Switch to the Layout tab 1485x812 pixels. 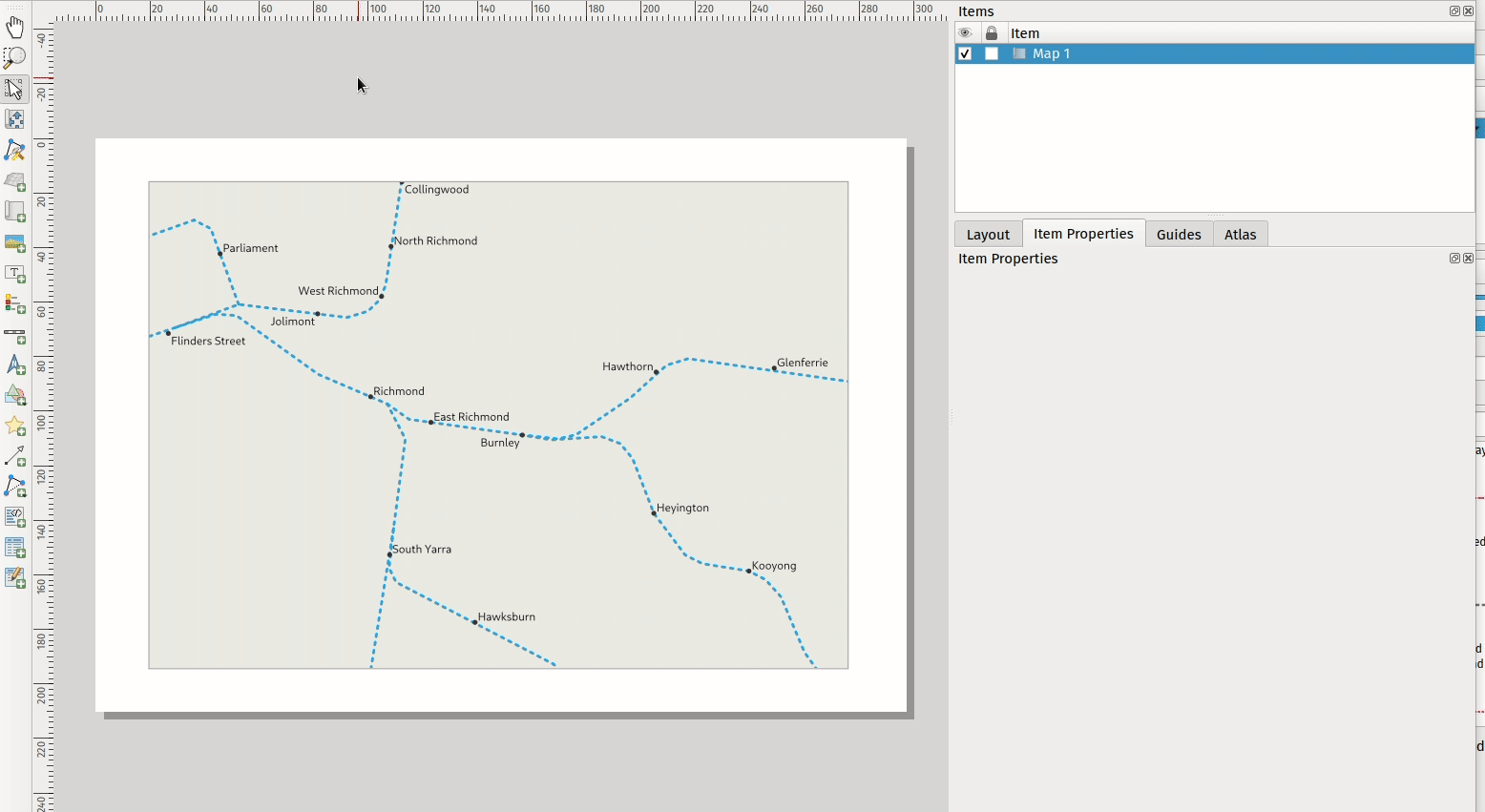pos(988,233)
